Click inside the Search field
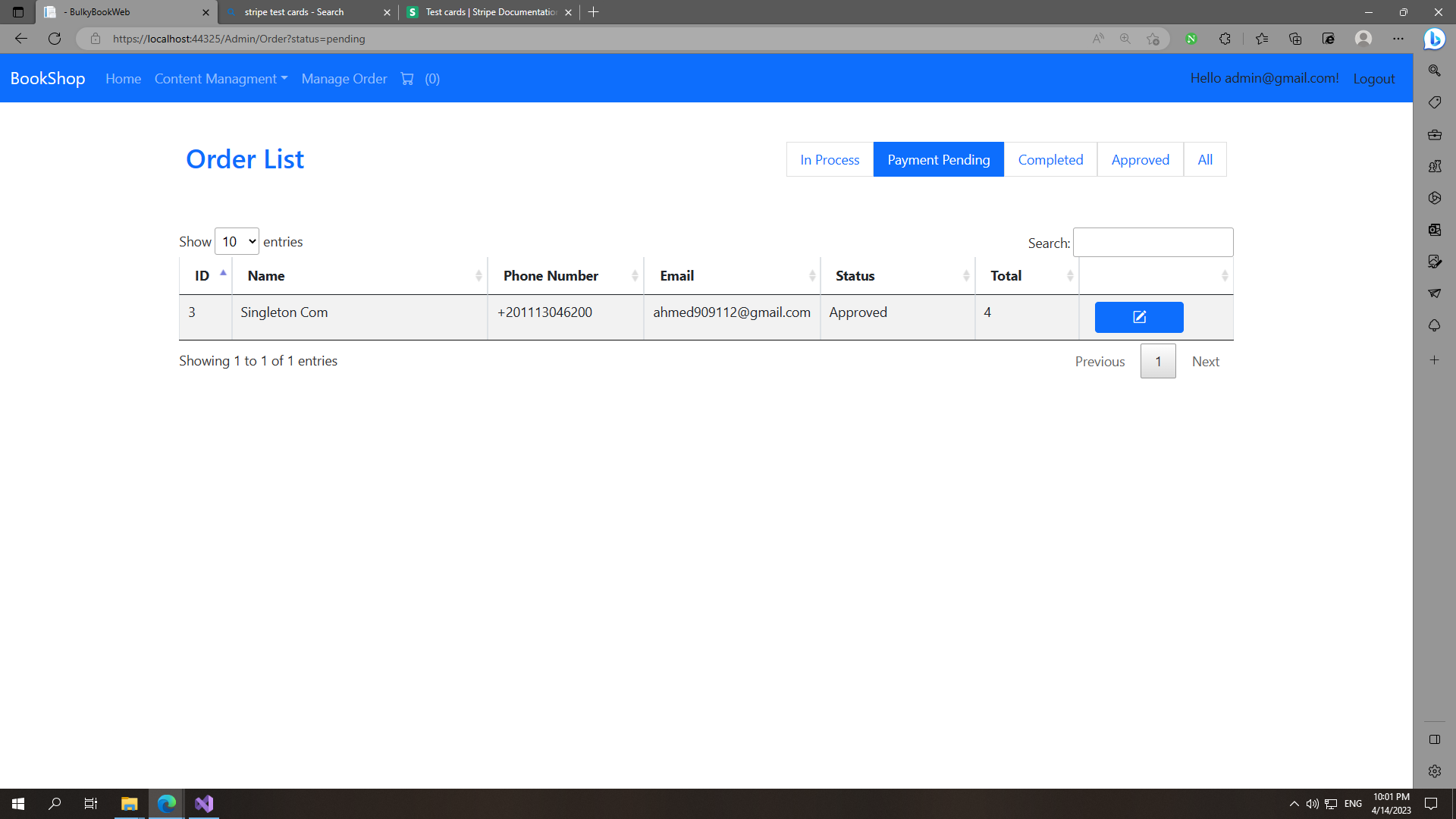This screenshot has height=819, width=1456. click(x=1153, y=242)
